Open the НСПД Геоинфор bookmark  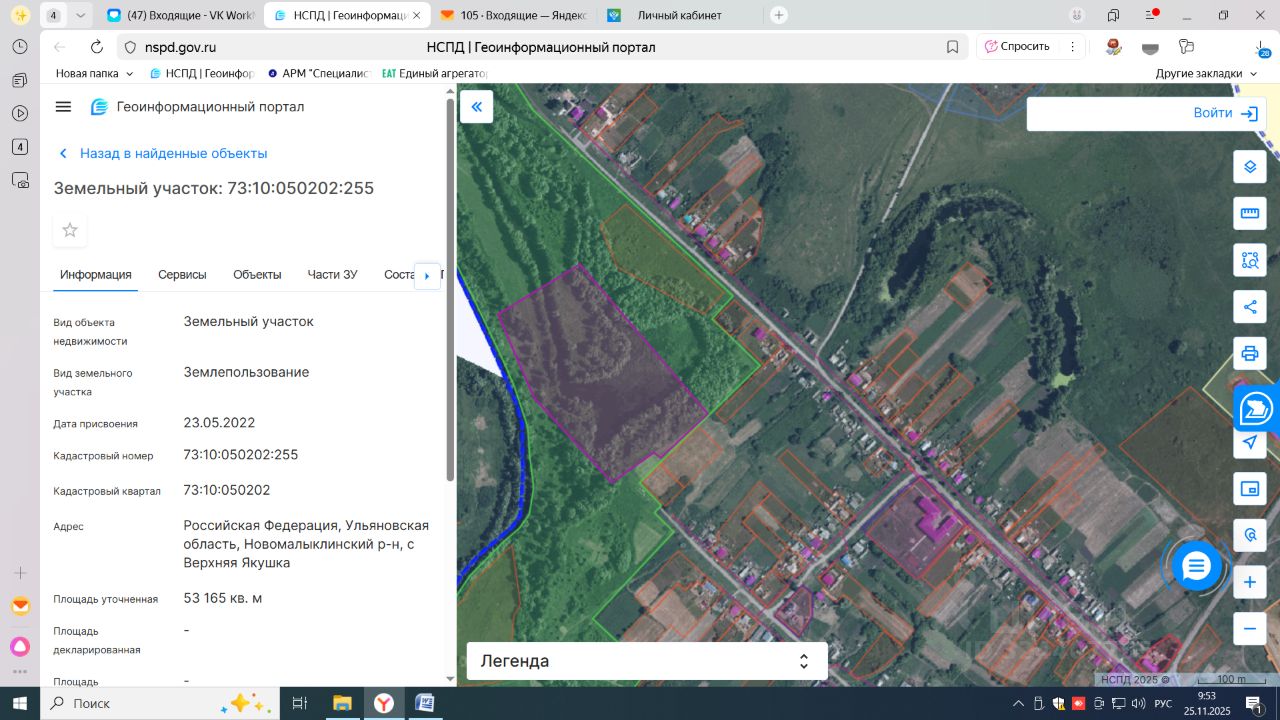[x=202, y=73]
